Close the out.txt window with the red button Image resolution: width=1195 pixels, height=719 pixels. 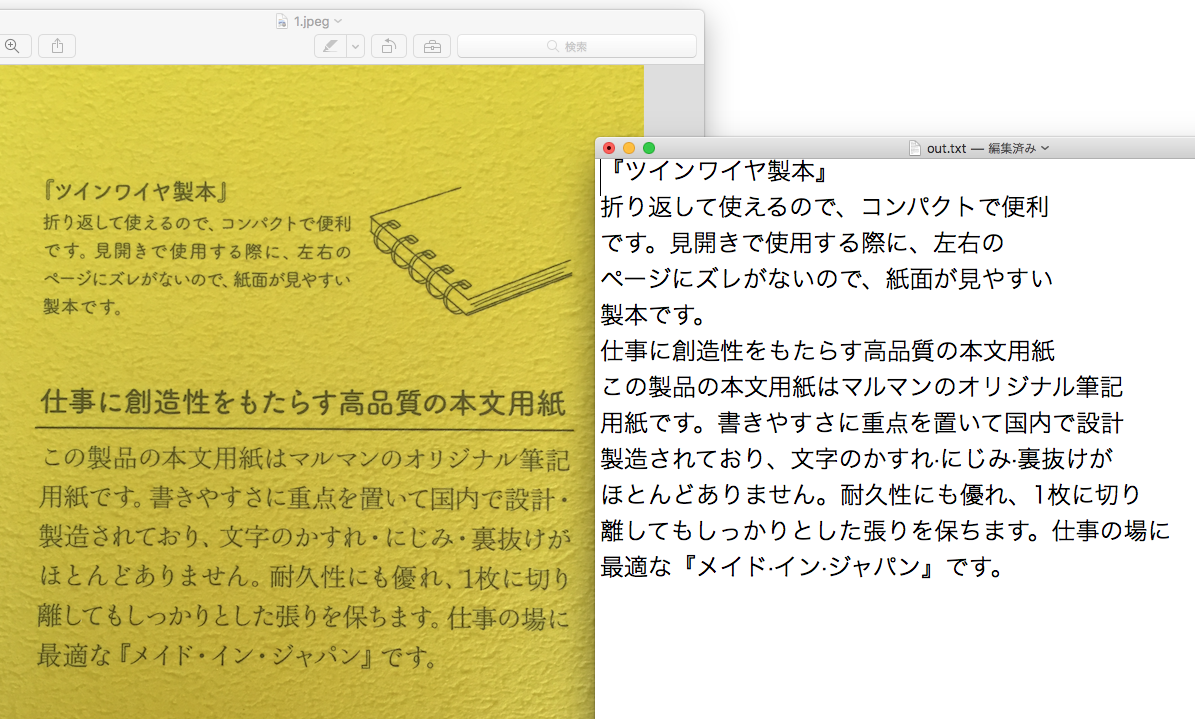pyautogui.click(x=609, y=148)
